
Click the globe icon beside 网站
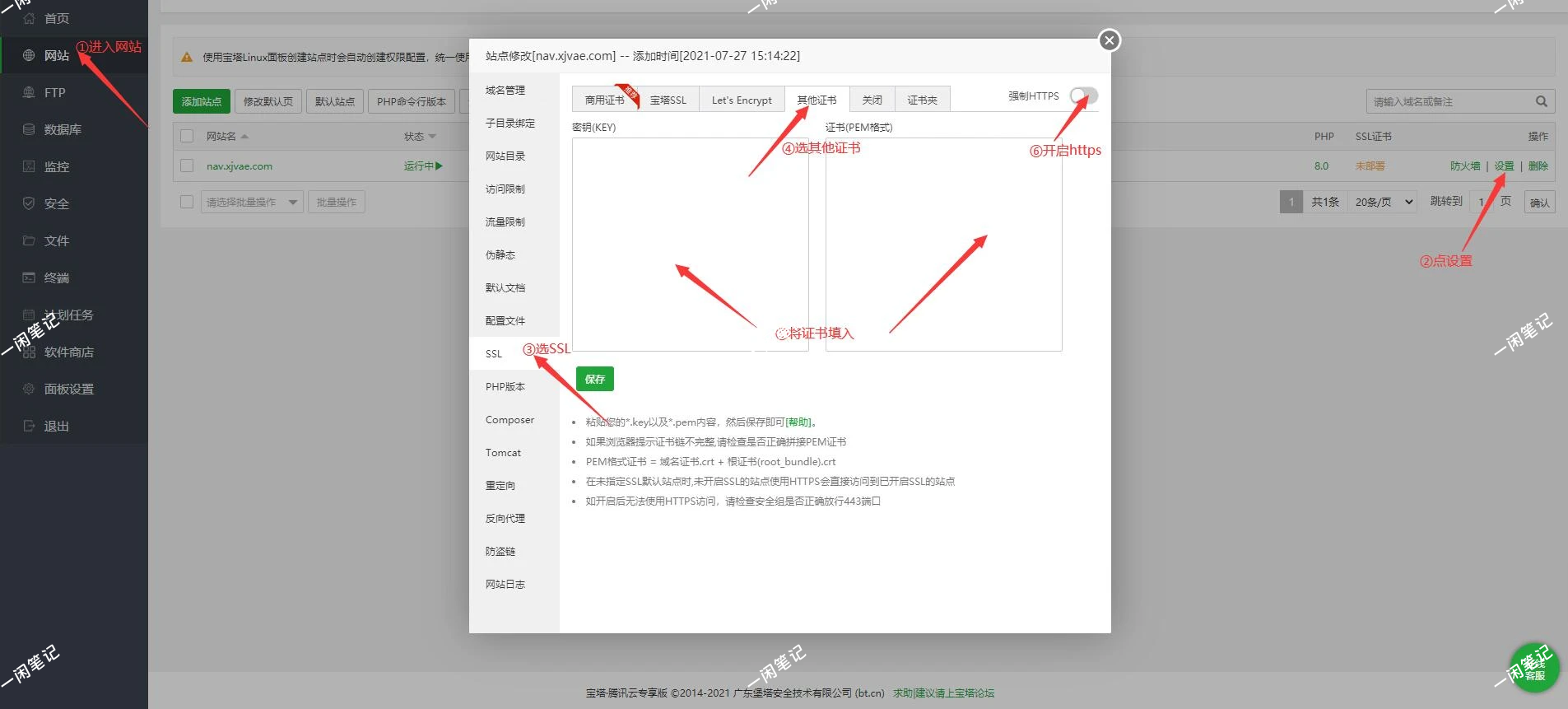[29, 55]
